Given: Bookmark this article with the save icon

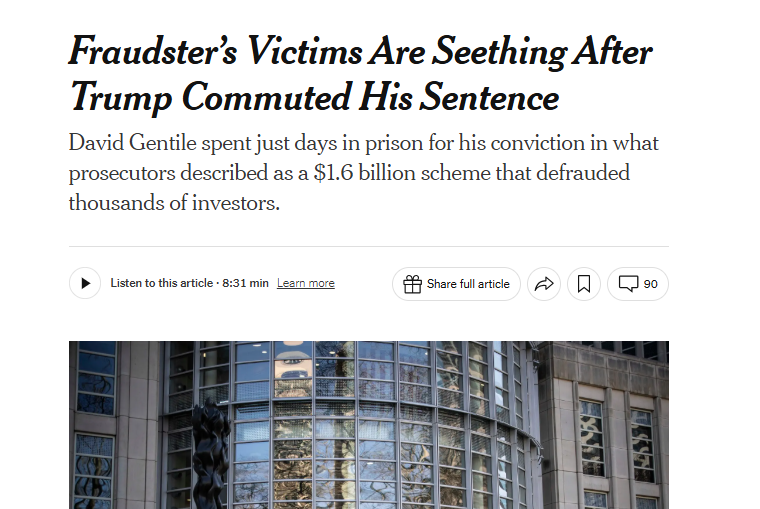Looking at the screenshot, I should [584, 284].
